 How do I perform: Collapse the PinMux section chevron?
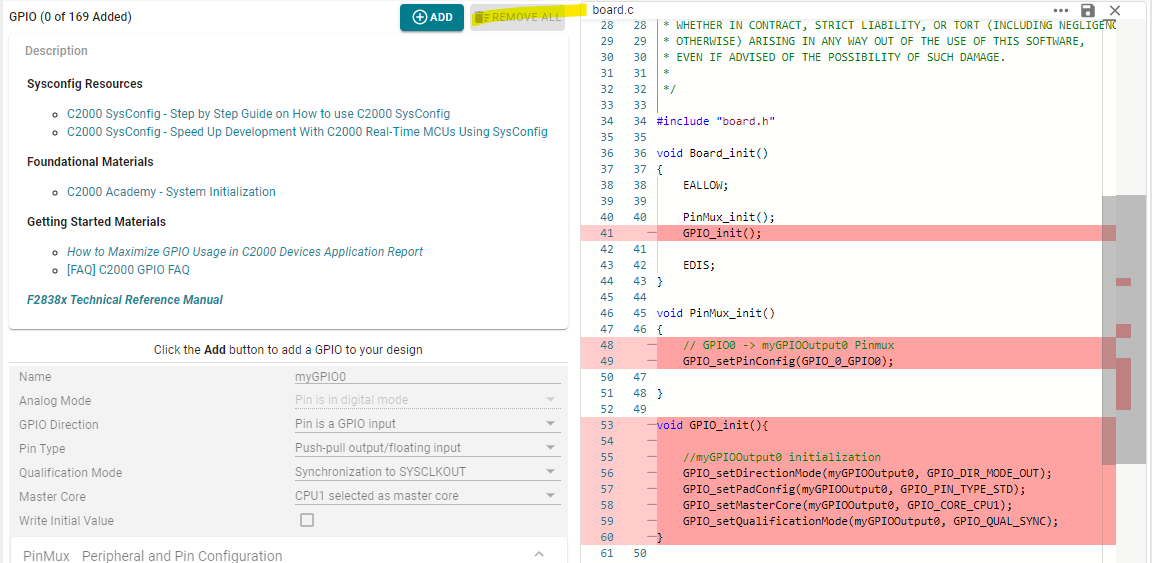pos(539,554)
